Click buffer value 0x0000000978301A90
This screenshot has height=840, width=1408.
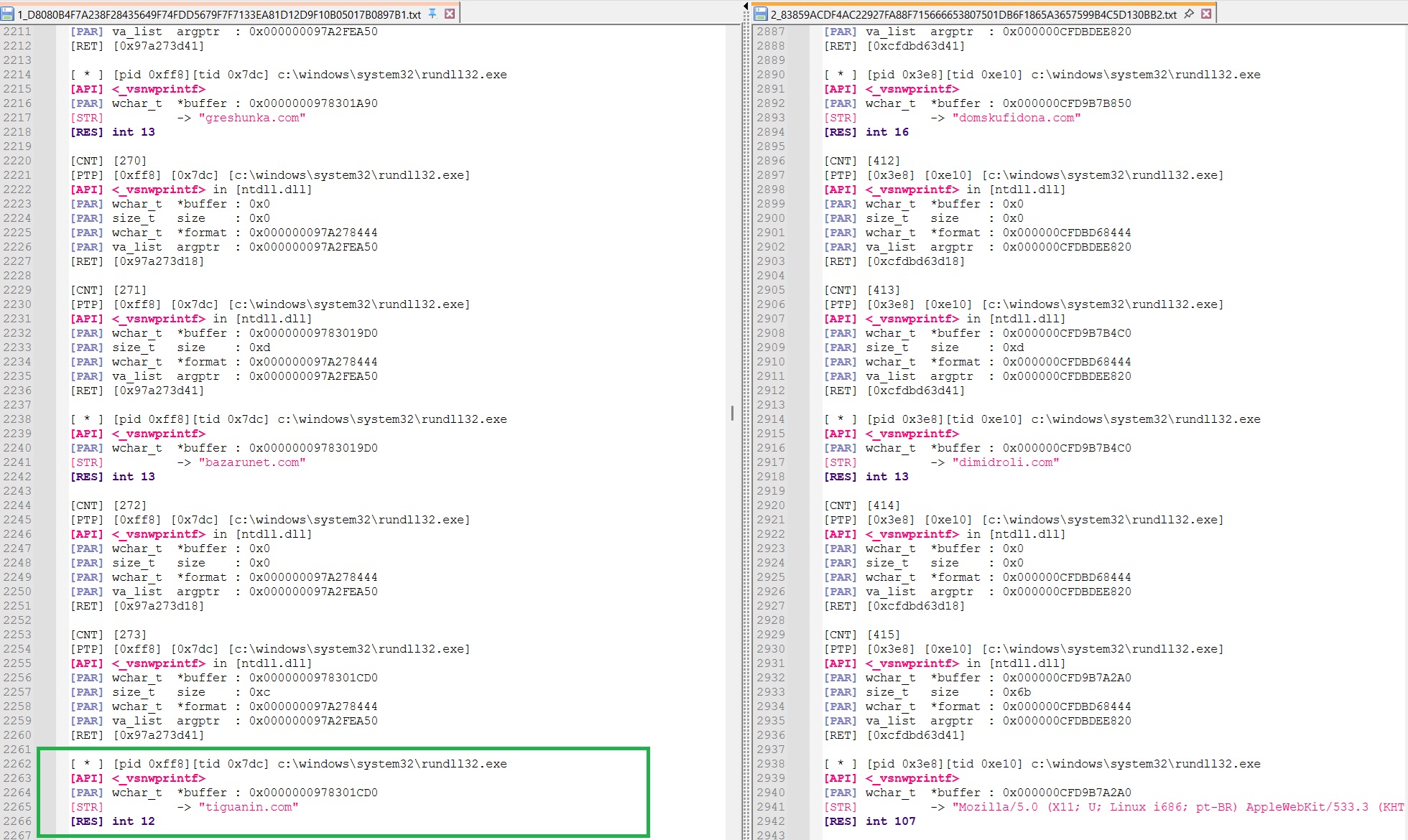click(313, 103)
